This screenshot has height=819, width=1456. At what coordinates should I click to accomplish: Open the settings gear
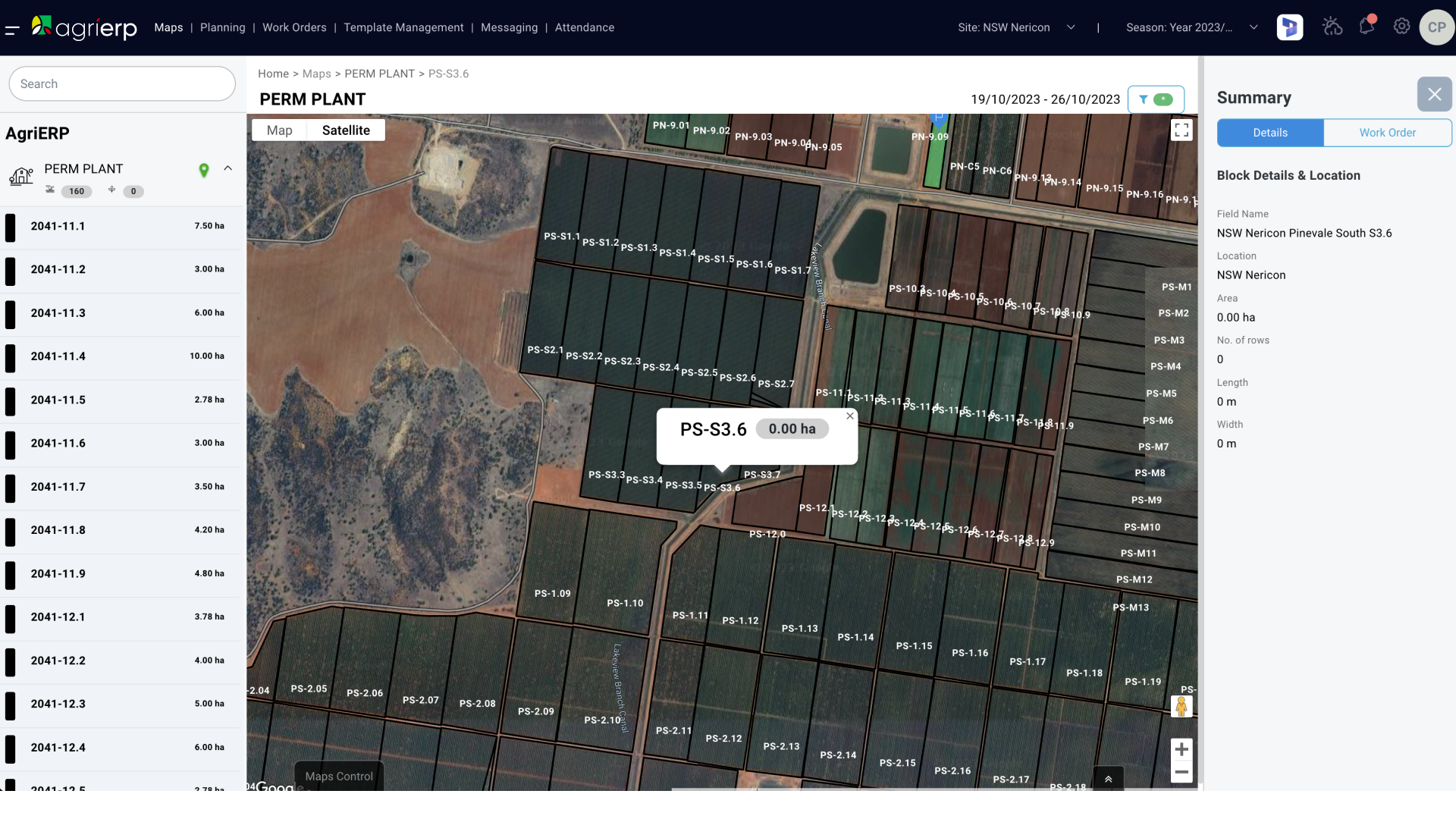1401,27
